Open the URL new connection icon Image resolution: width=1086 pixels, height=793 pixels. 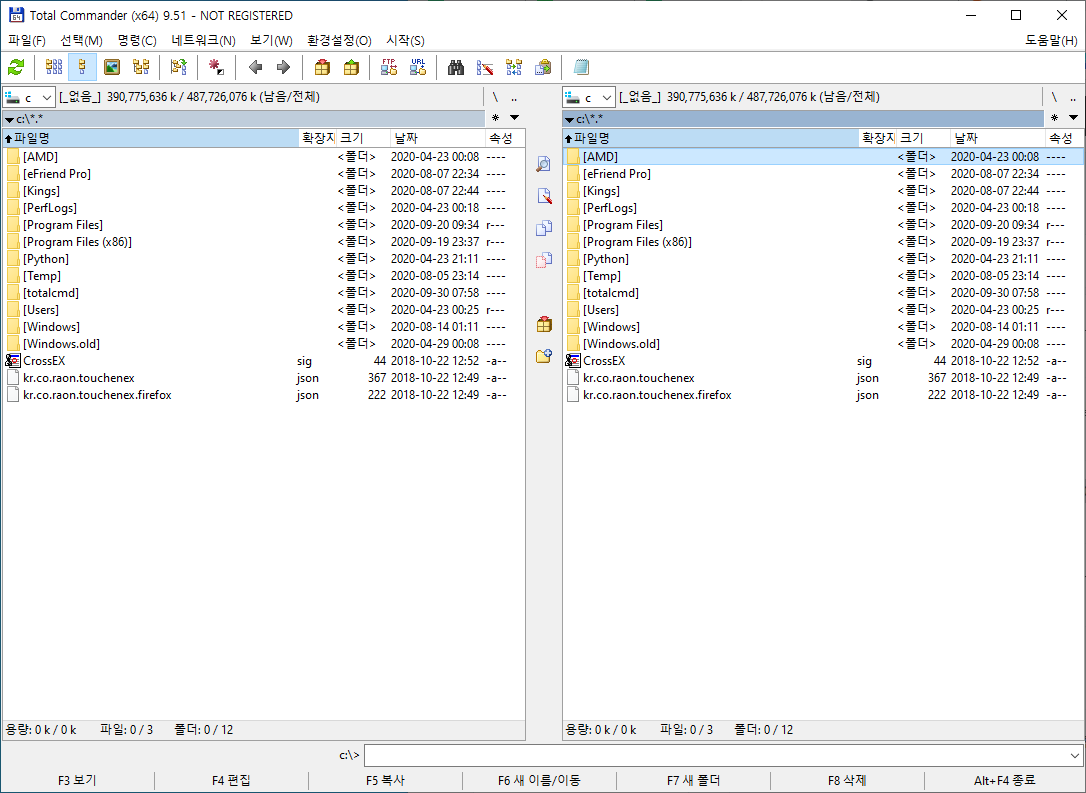click(x=418, y=67)
